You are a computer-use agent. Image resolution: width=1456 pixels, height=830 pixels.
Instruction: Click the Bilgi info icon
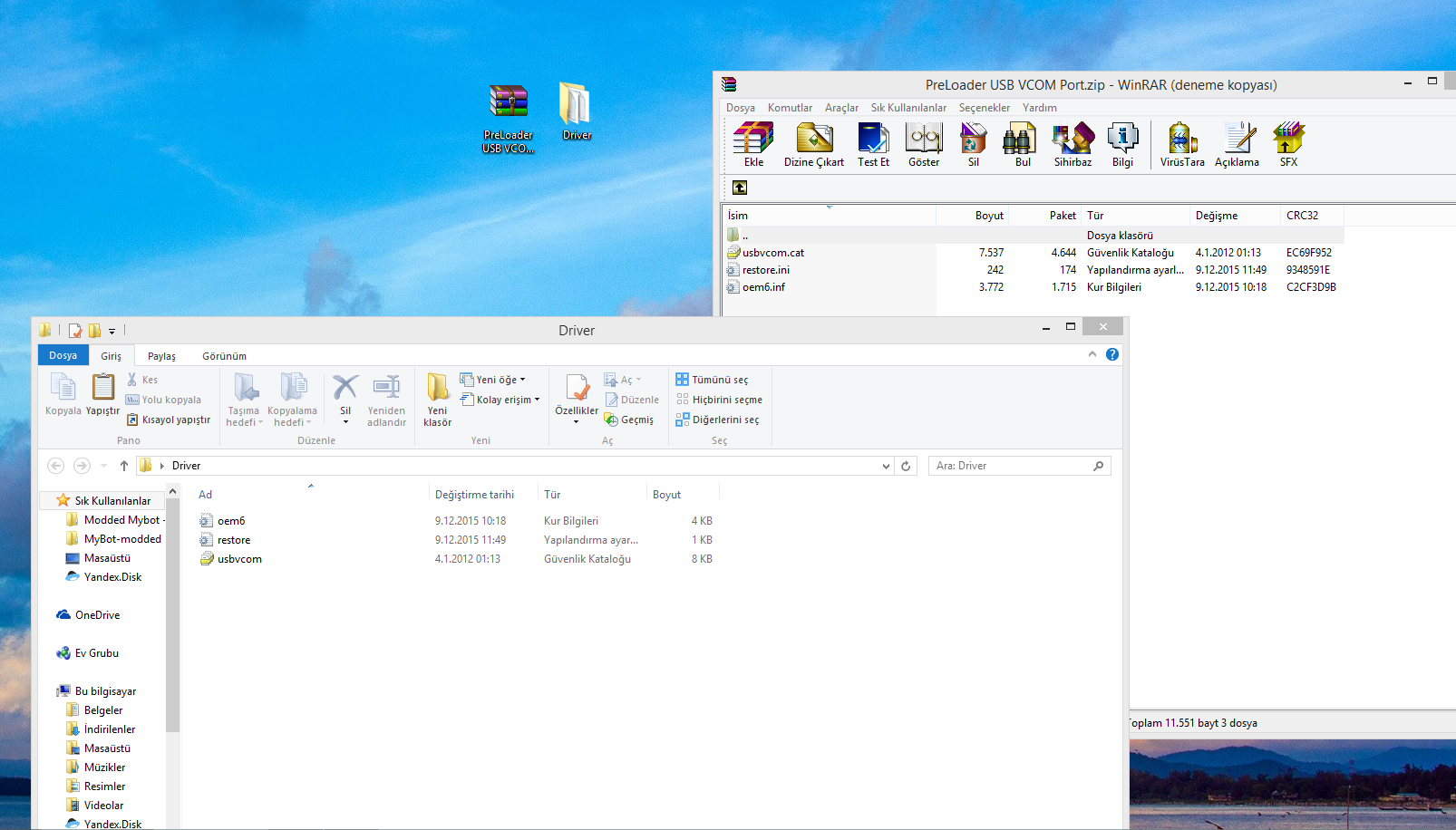coord(1122,145)
